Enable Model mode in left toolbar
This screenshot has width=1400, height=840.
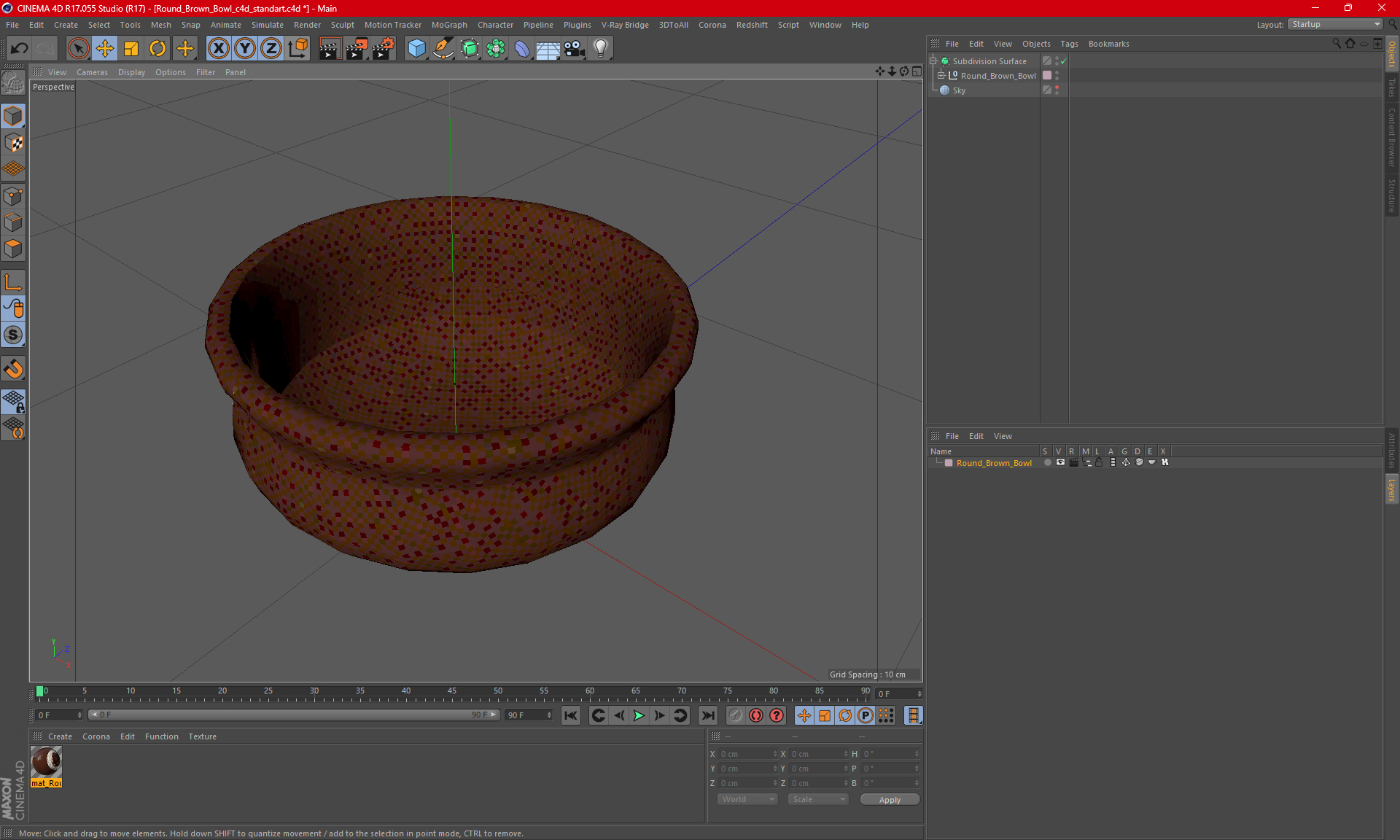pos(14,116)
